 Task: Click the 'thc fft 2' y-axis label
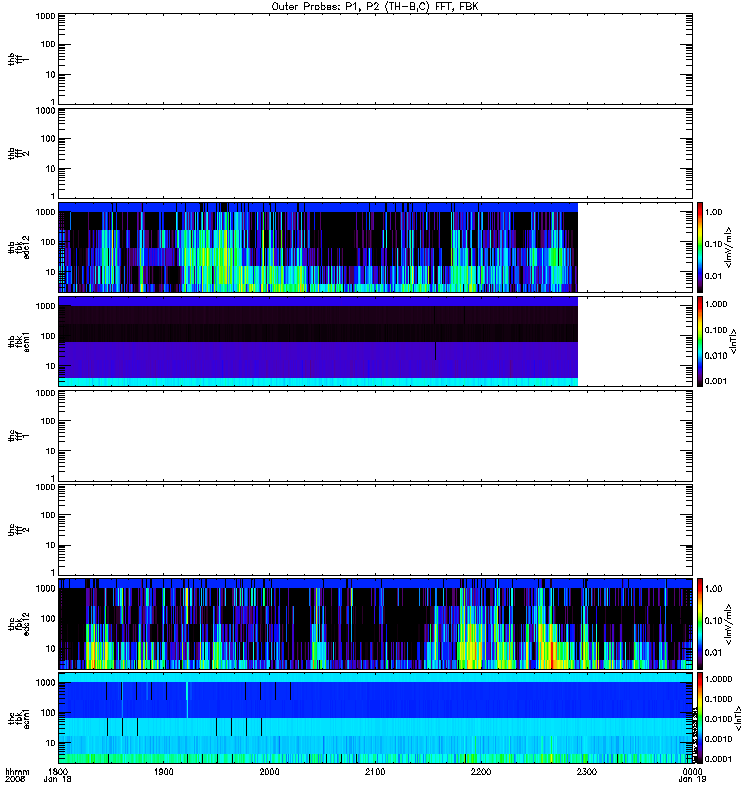pos(18,530)
